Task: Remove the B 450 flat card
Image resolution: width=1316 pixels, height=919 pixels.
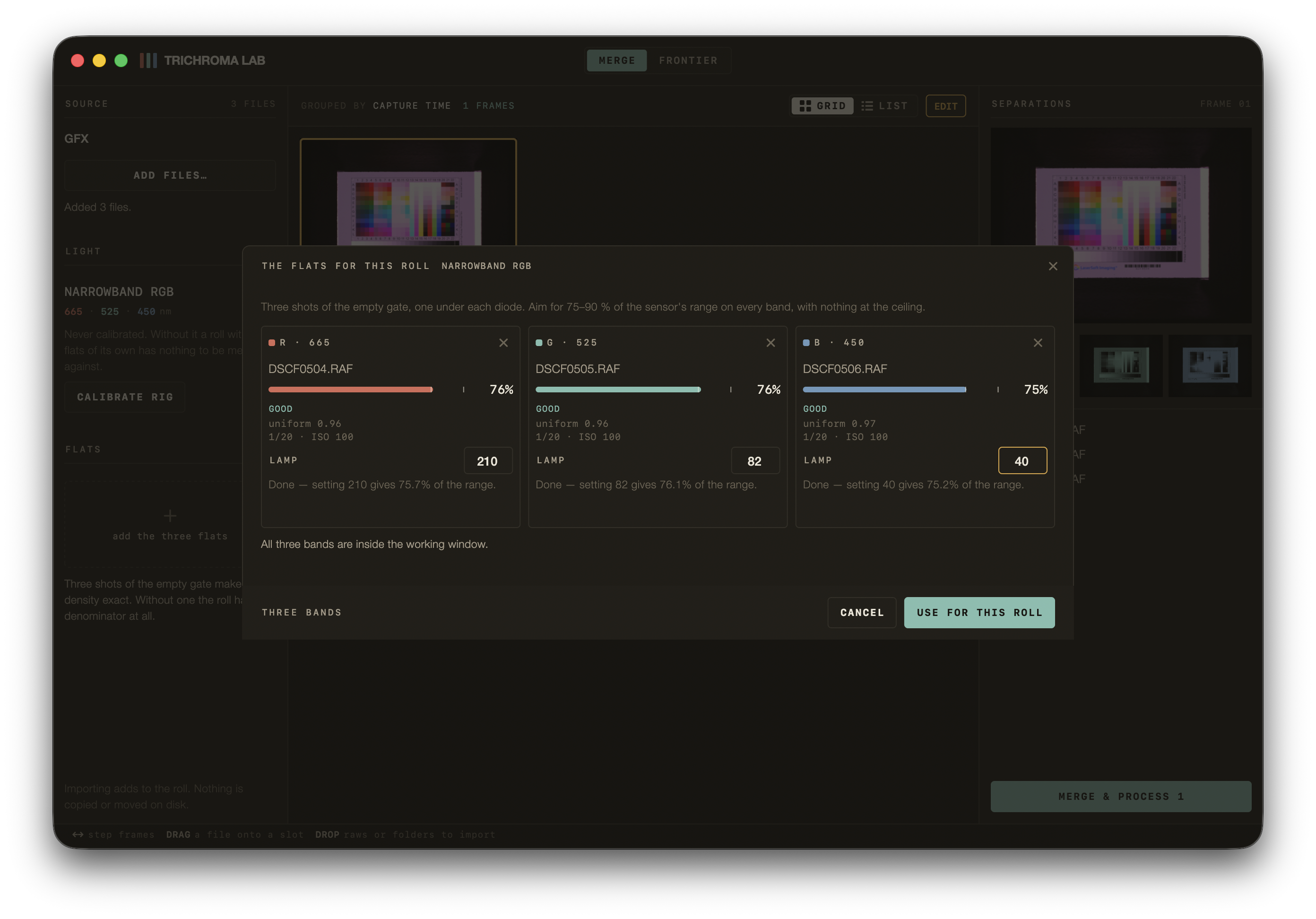Action: coord(1038,343)
